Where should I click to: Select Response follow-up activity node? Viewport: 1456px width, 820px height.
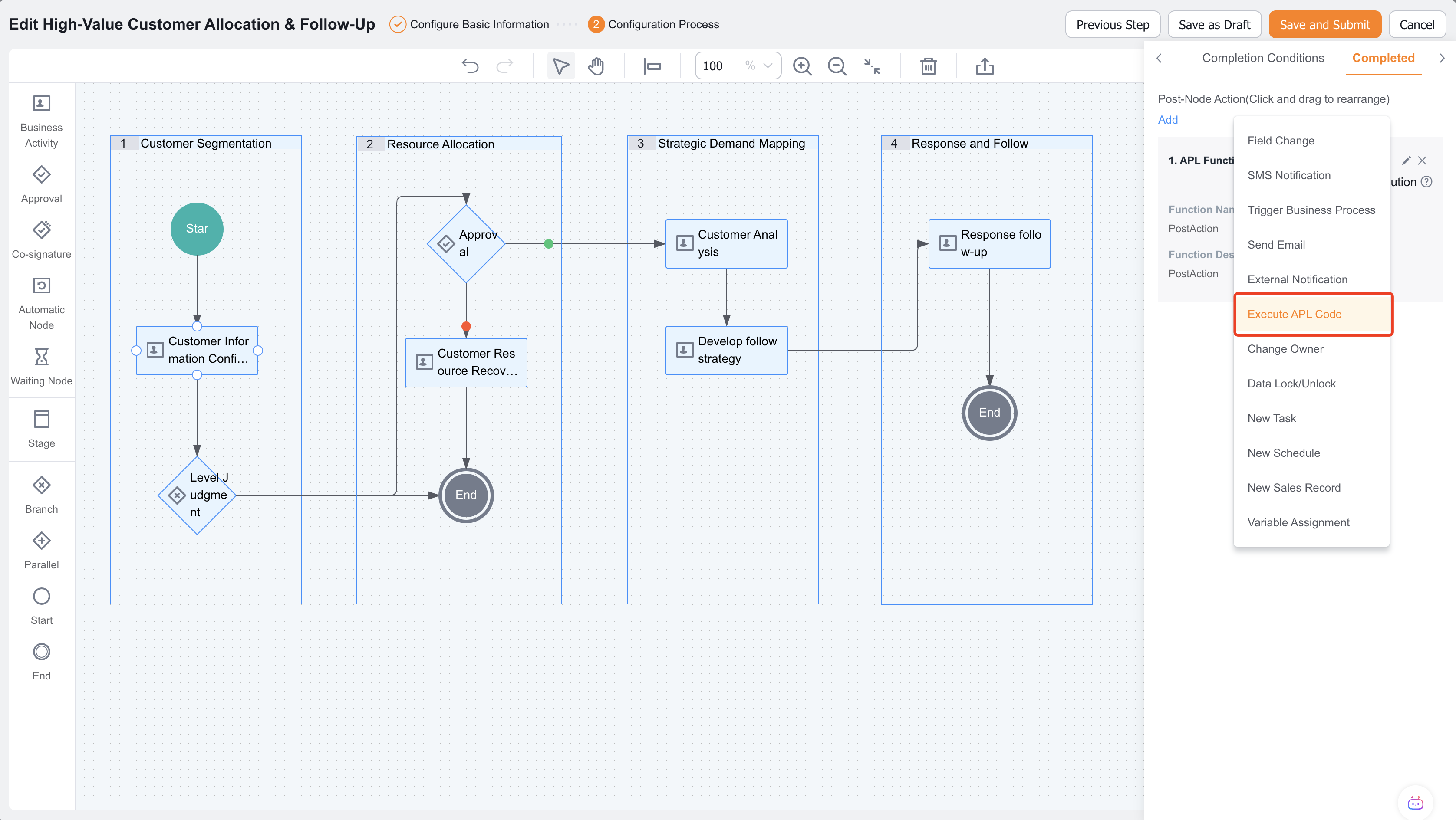[x=989, y=243]
